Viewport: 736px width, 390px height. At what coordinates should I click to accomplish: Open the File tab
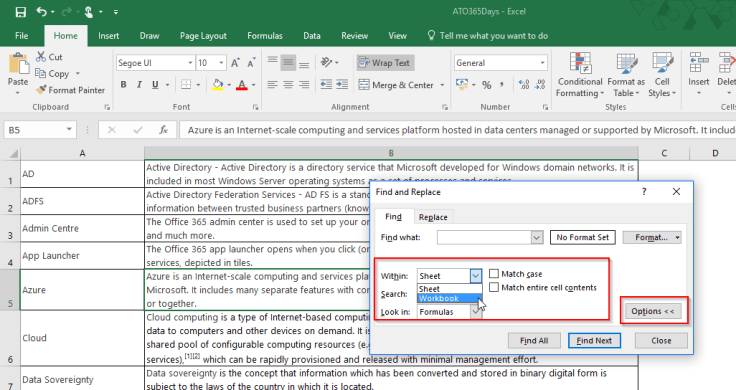tap(22, 36)
